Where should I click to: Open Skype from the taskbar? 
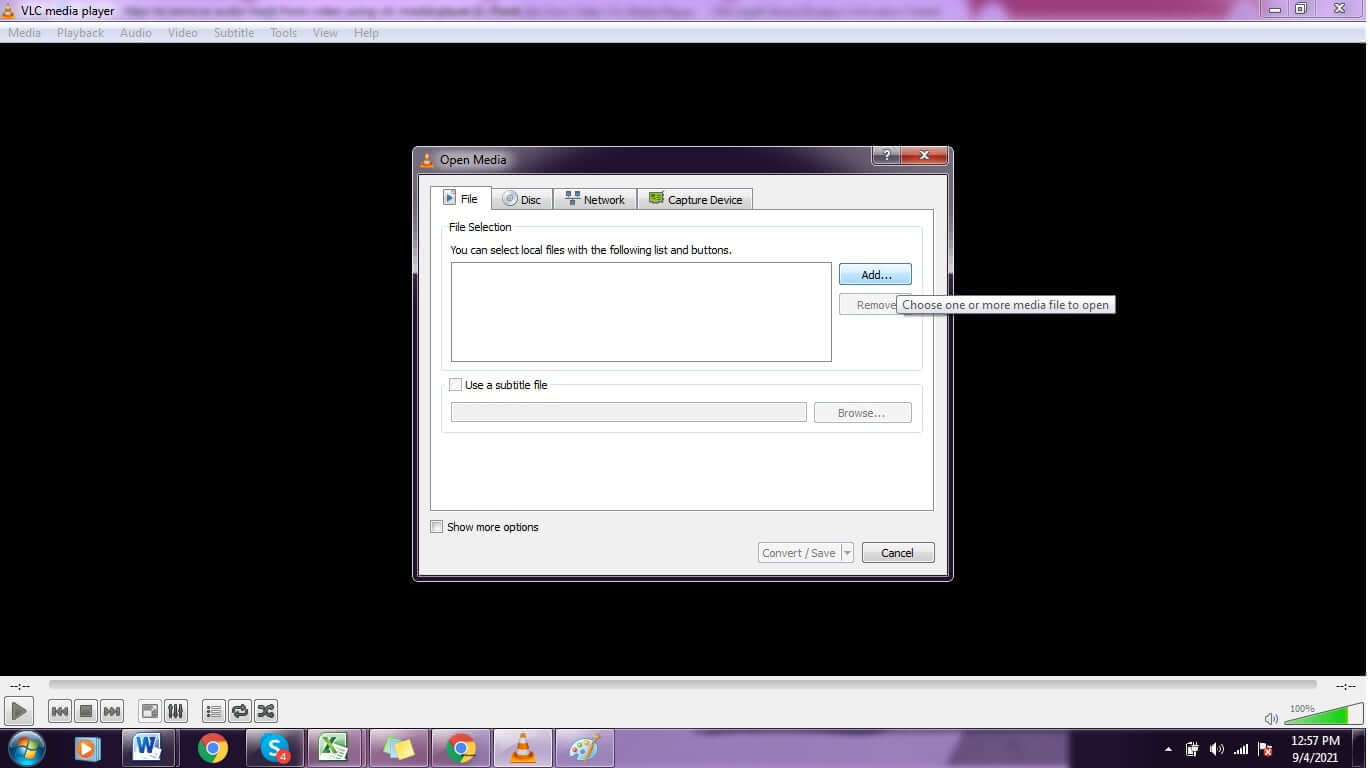pyautogui.click(x=274, y=748)
